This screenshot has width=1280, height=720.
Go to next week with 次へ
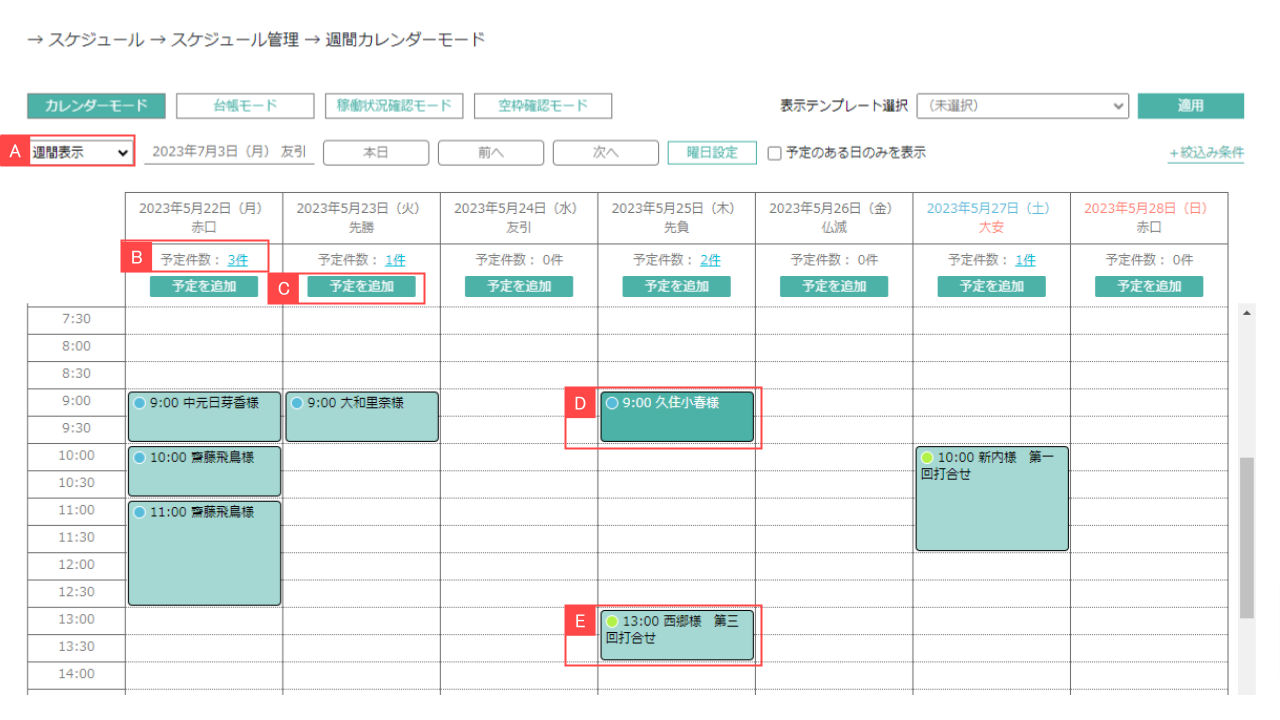(x=605, y=152)
